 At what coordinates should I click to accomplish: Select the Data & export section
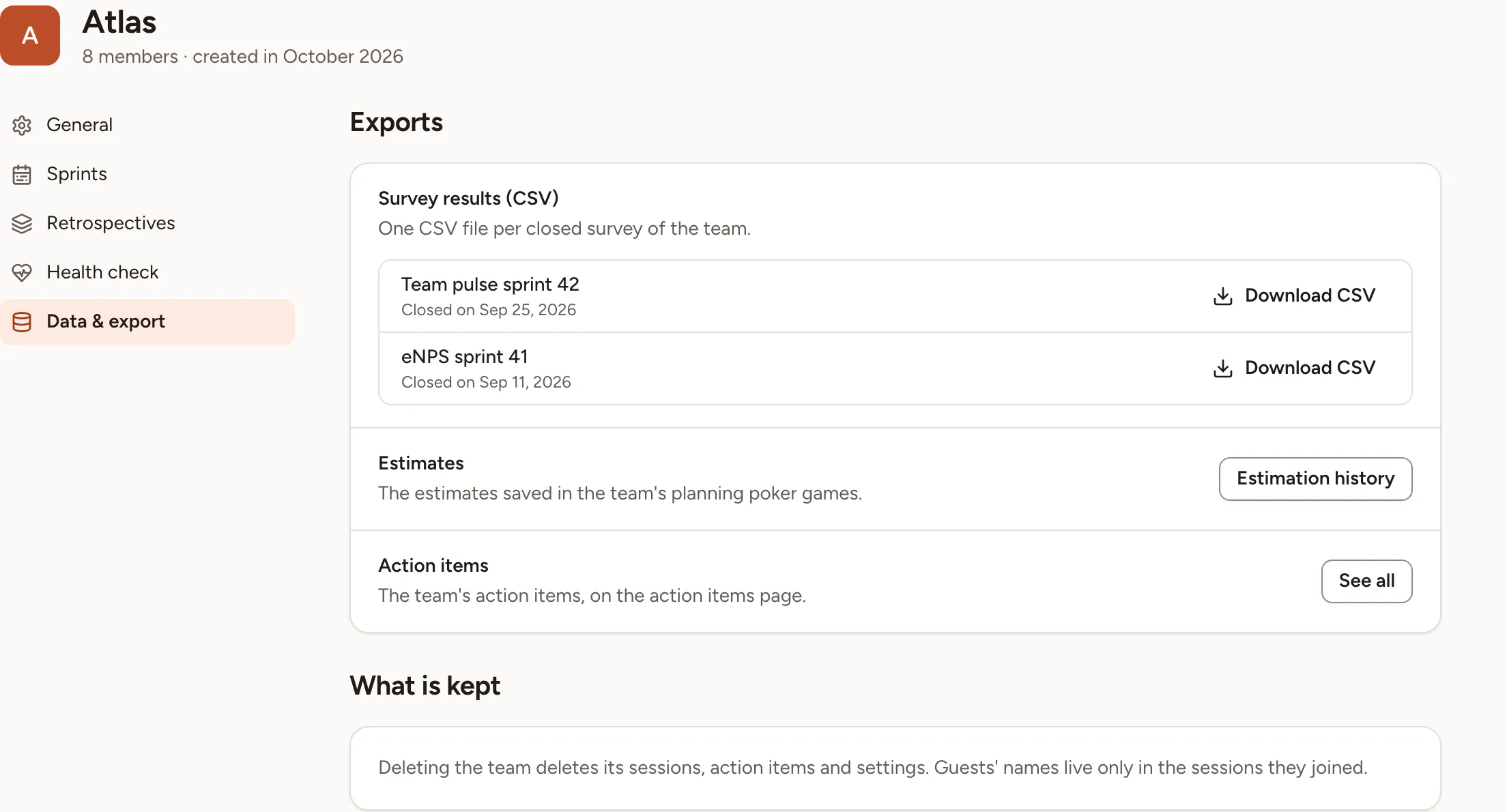pos(147,321)
